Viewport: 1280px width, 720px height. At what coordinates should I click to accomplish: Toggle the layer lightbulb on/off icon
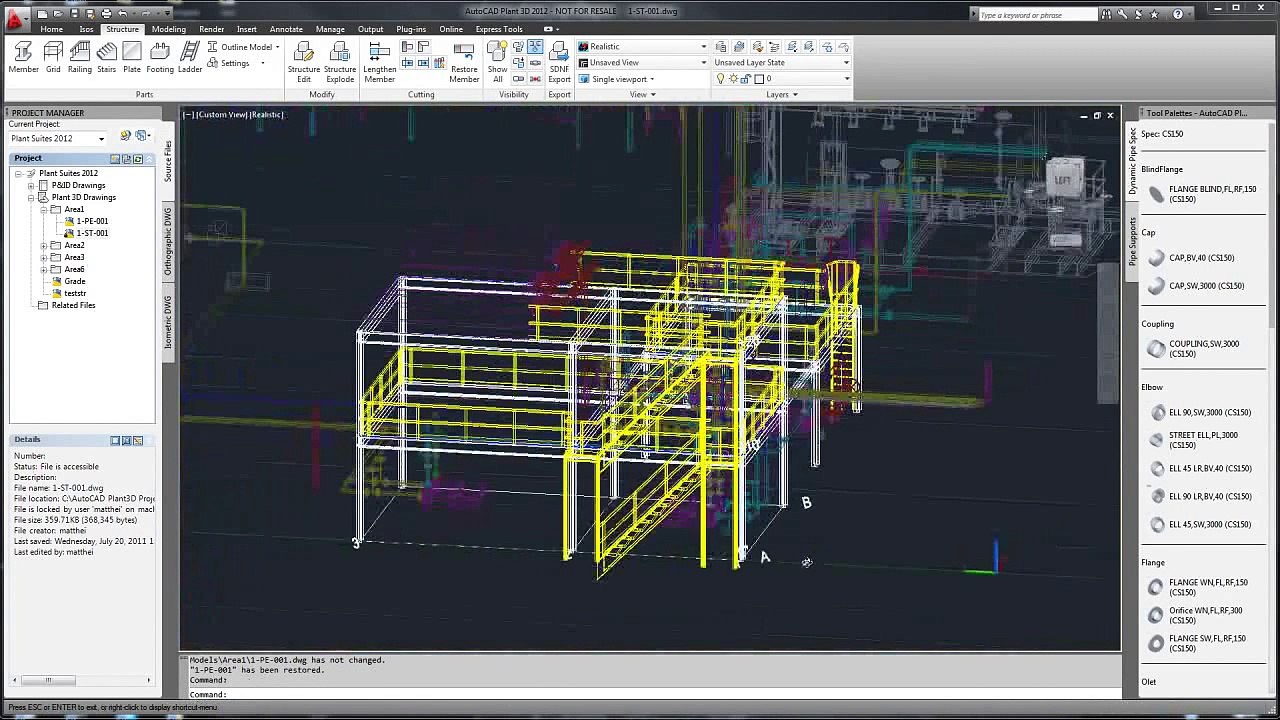720,78
